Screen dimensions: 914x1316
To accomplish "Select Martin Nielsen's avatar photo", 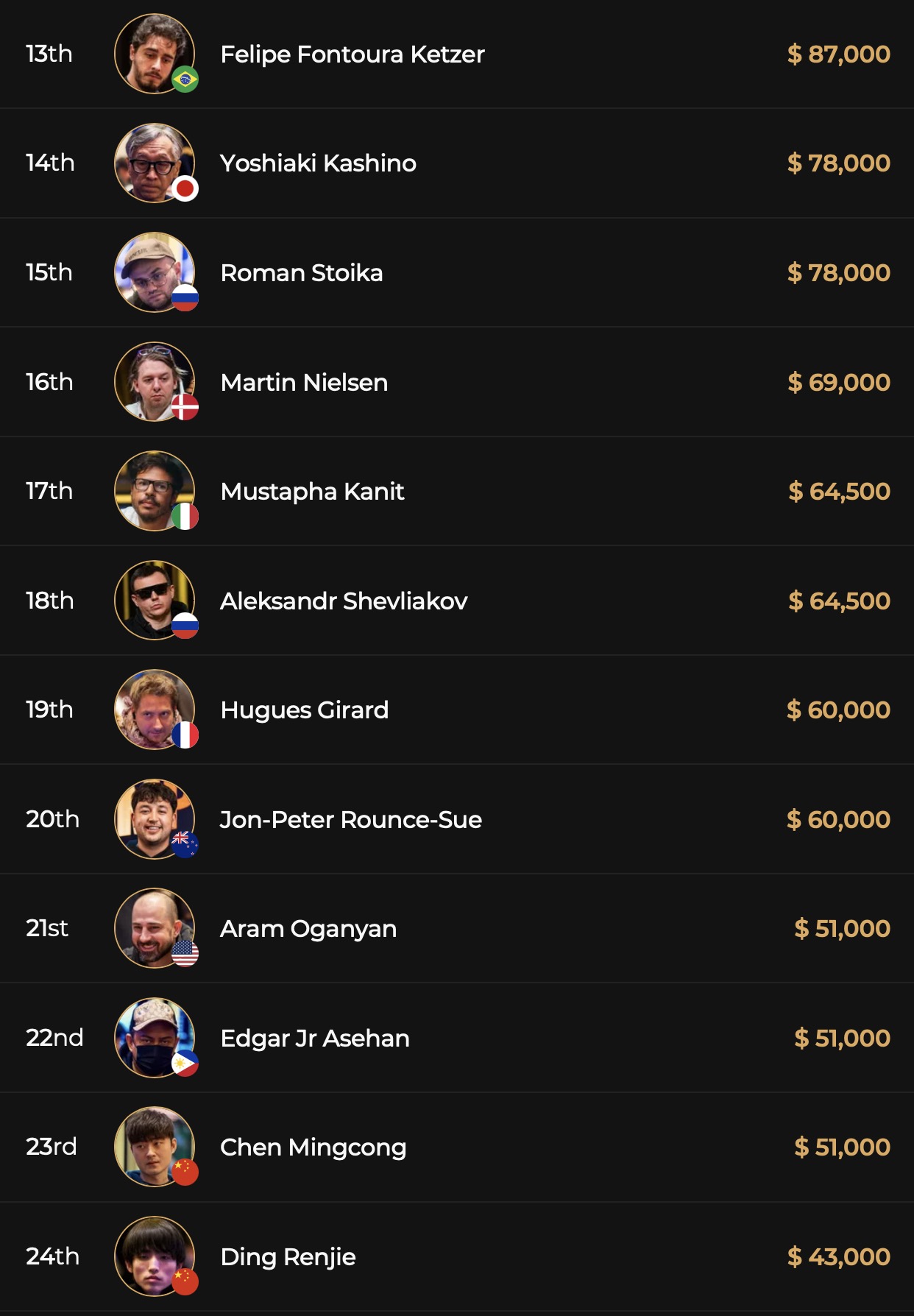I will tap(154, 381).
